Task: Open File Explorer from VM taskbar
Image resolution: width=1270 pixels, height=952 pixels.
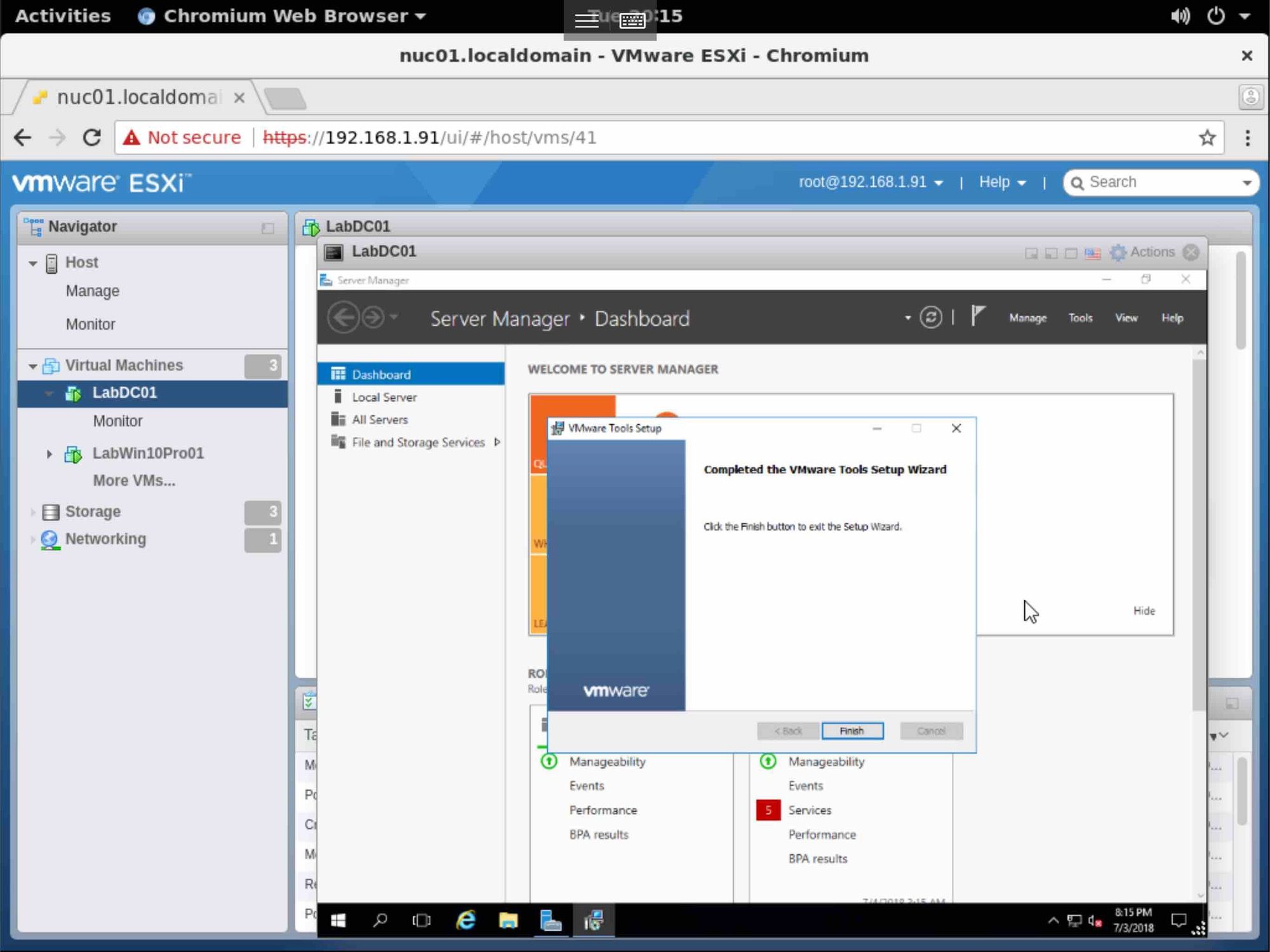Action: 508,920
